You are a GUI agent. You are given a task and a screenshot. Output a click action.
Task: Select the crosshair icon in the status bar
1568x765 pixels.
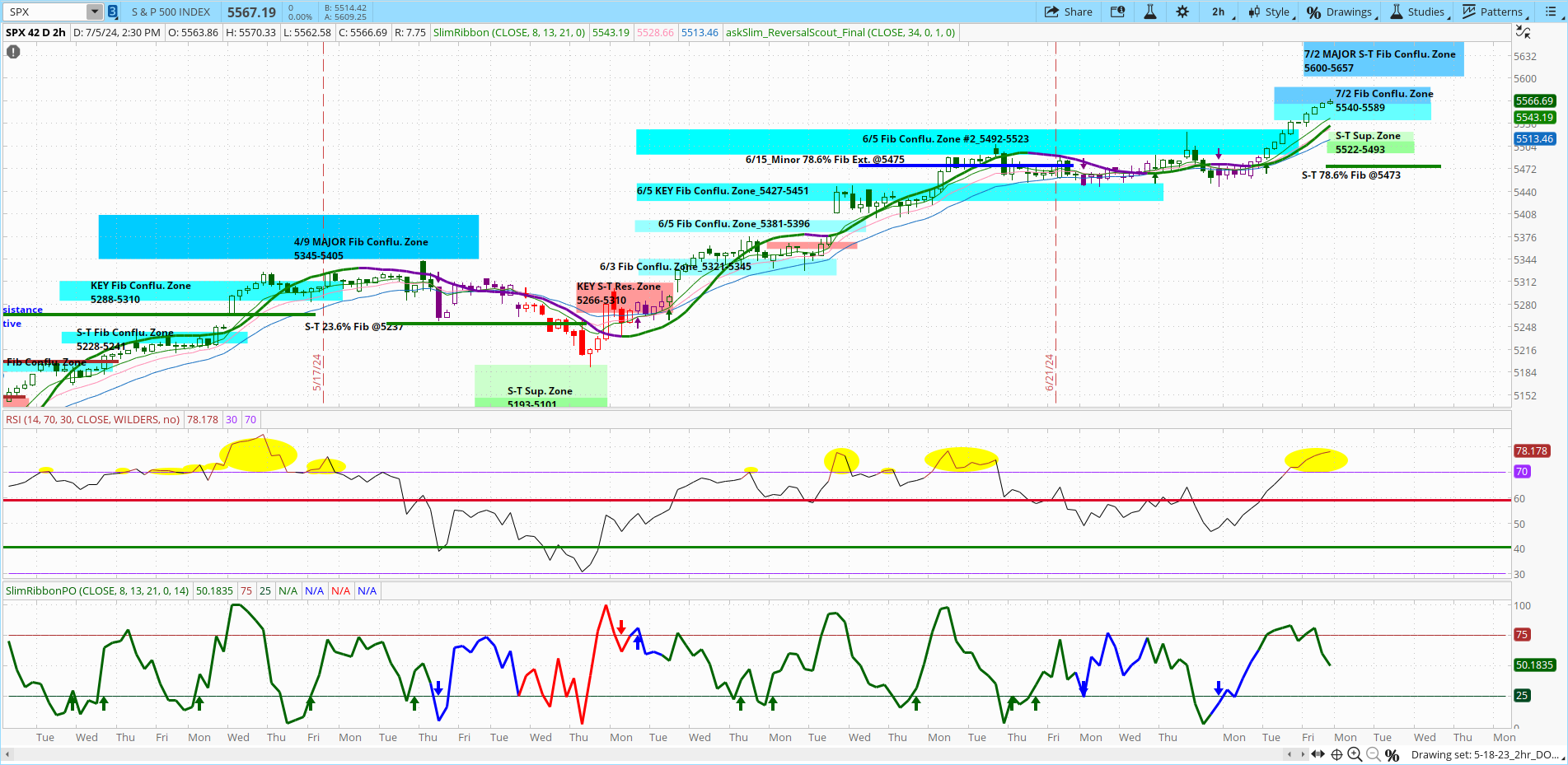coord(1336,754)
